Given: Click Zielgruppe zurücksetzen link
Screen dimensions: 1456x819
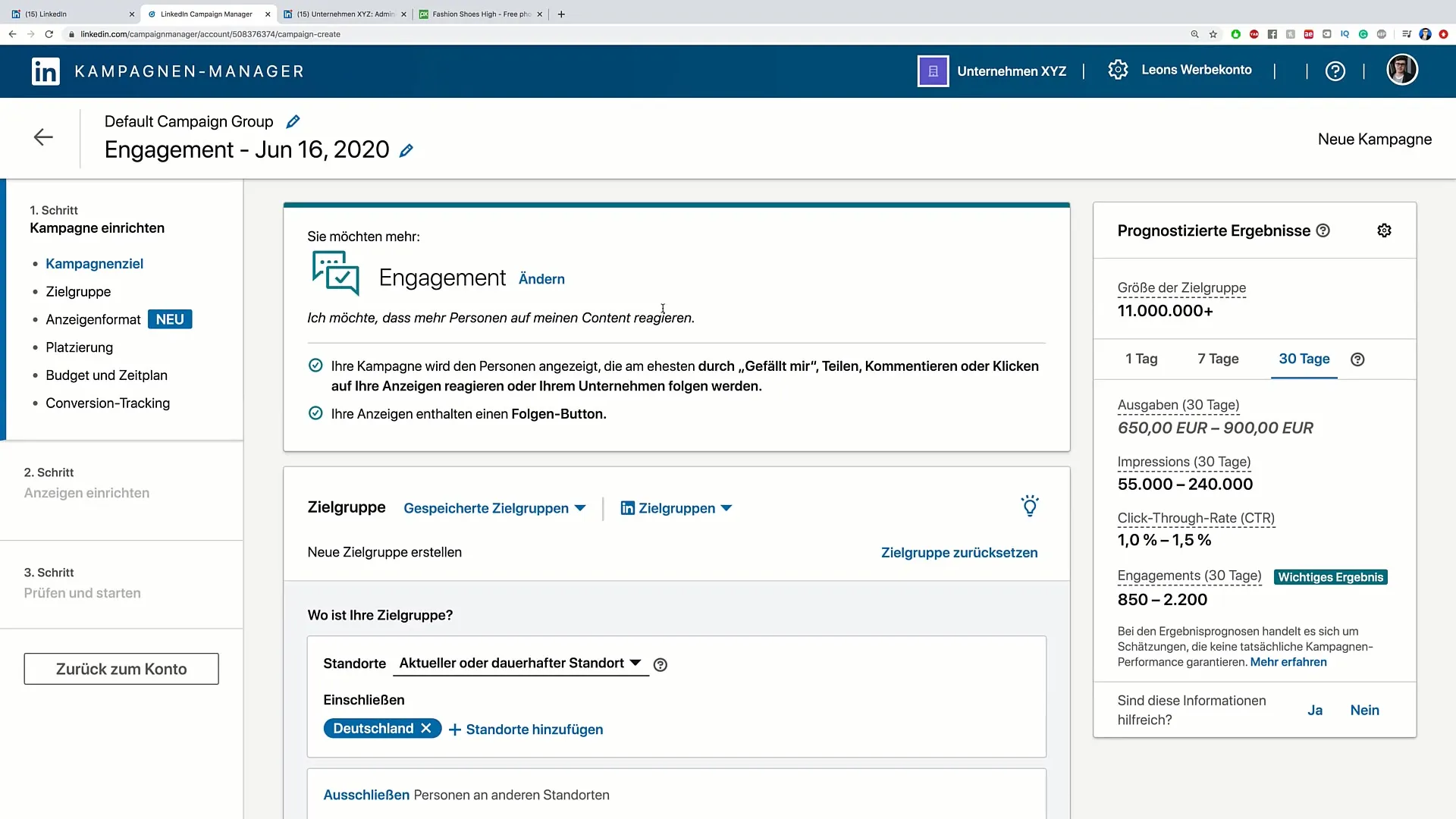Looking at the screenshot, I should click(x=959, y=553).
